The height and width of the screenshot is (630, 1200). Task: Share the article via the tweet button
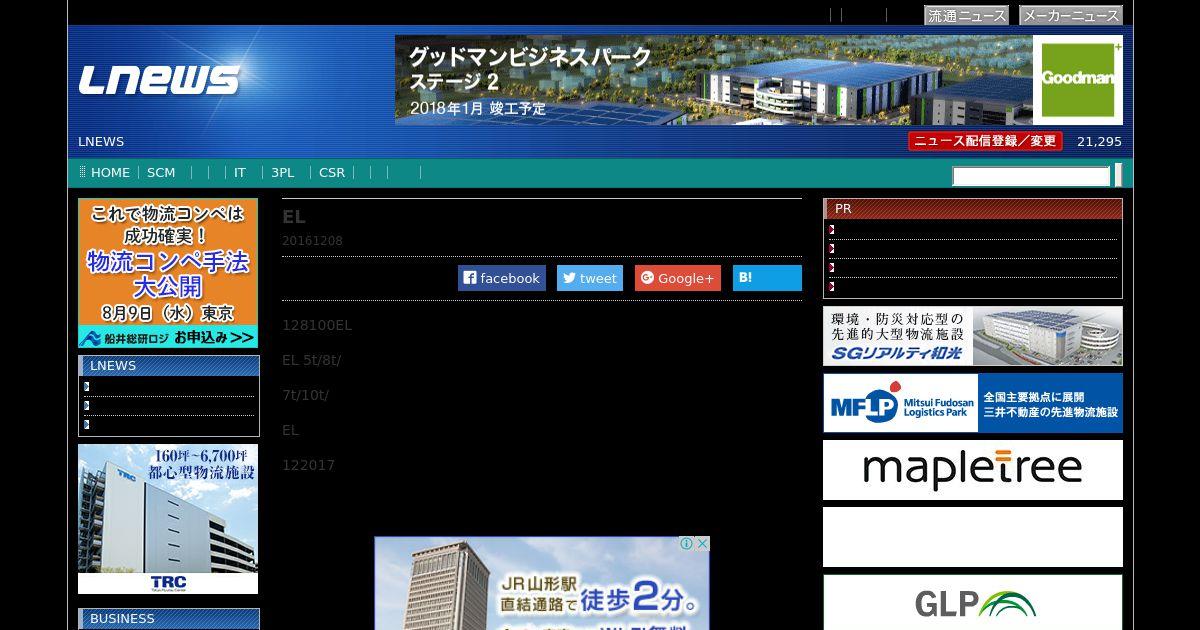coord(590,278)
